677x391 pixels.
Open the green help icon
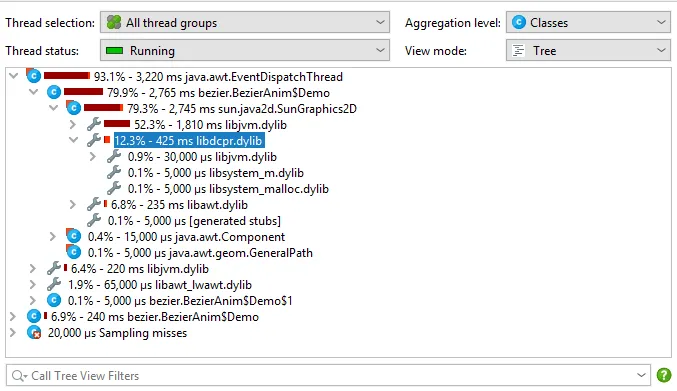click(664, 375)
